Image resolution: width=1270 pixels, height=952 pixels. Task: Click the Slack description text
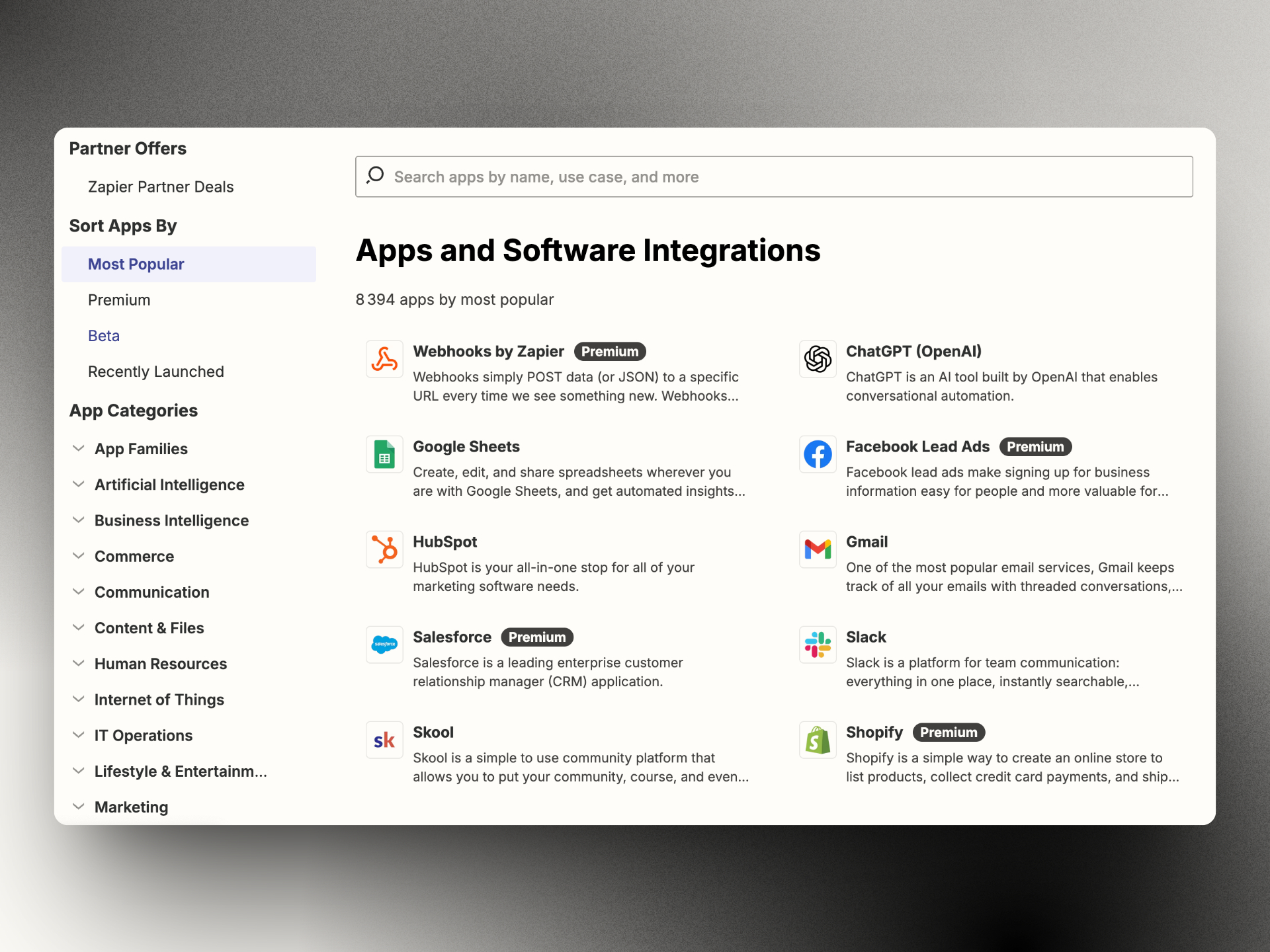pos(992,672)
